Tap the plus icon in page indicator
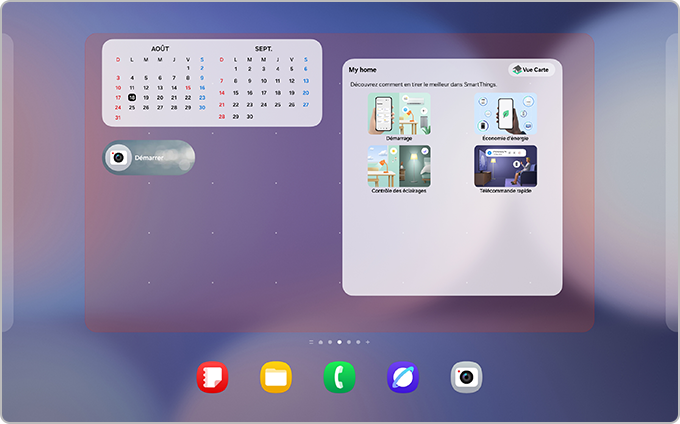 pyautogui.click(x=368, y=341)
